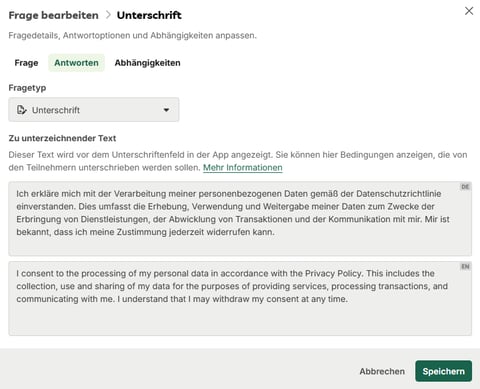The height and width of the screenshot is (389, 480).
Task: Open the Fragetyp dropdown arrow
Action: (x=166, y=110)
